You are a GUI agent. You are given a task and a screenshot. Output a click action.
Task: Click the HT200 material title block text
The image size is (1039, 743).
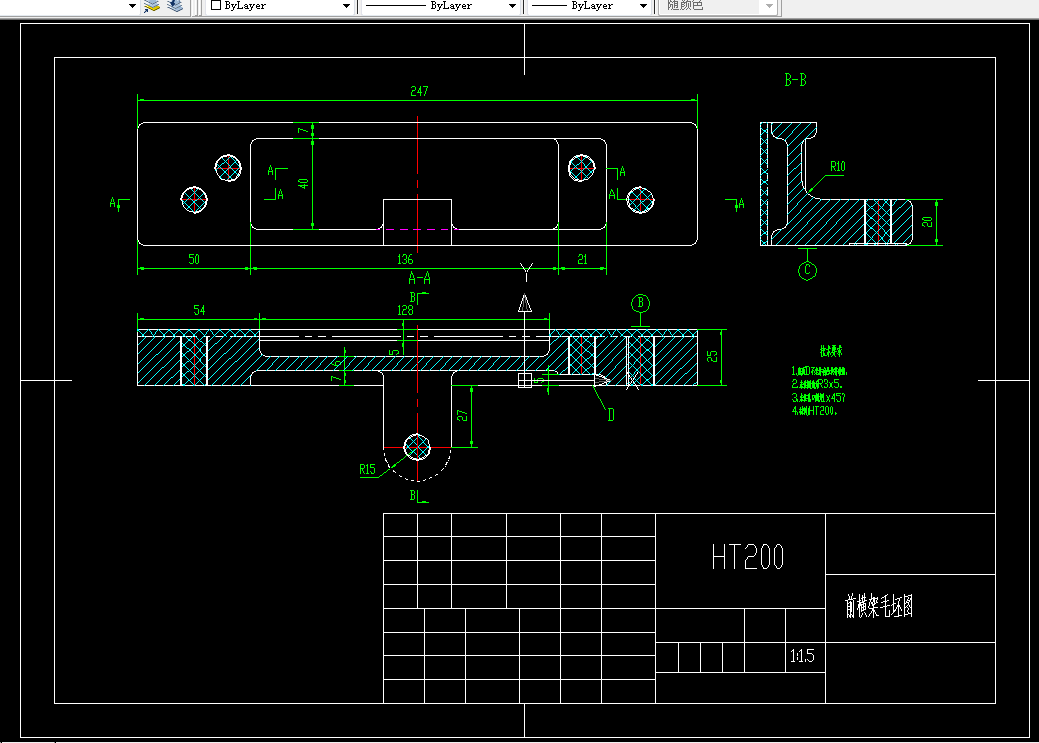(x=747, y=557)
